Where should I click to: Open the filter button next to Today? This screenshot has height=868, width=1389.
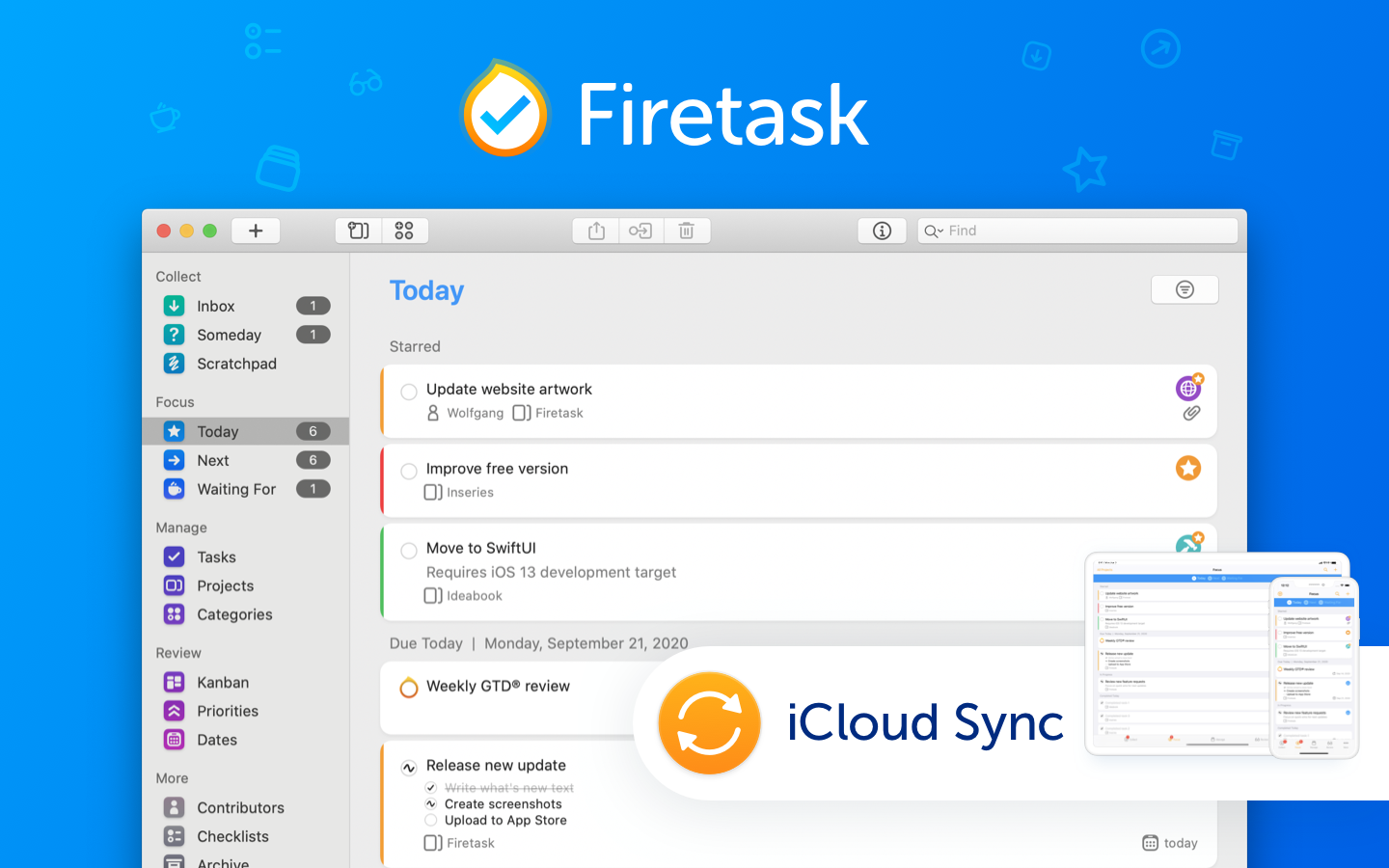(1185, 289)
